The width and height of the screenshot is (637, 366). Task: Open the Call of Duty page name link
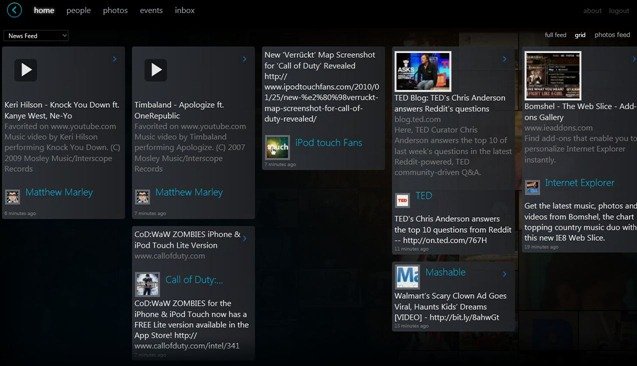tap(194, 280)
